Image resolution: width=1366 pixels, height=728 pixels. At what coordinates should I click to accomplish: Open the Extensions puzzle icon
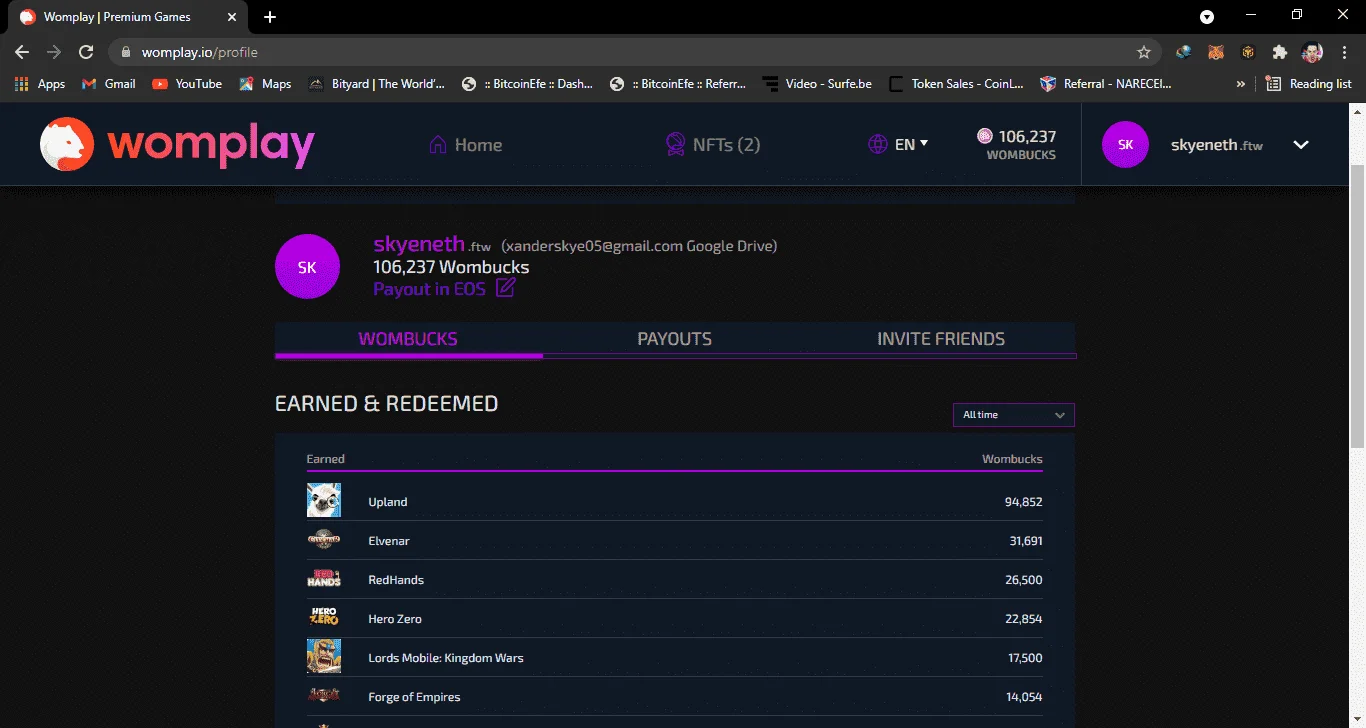[x=1279, y=52]
